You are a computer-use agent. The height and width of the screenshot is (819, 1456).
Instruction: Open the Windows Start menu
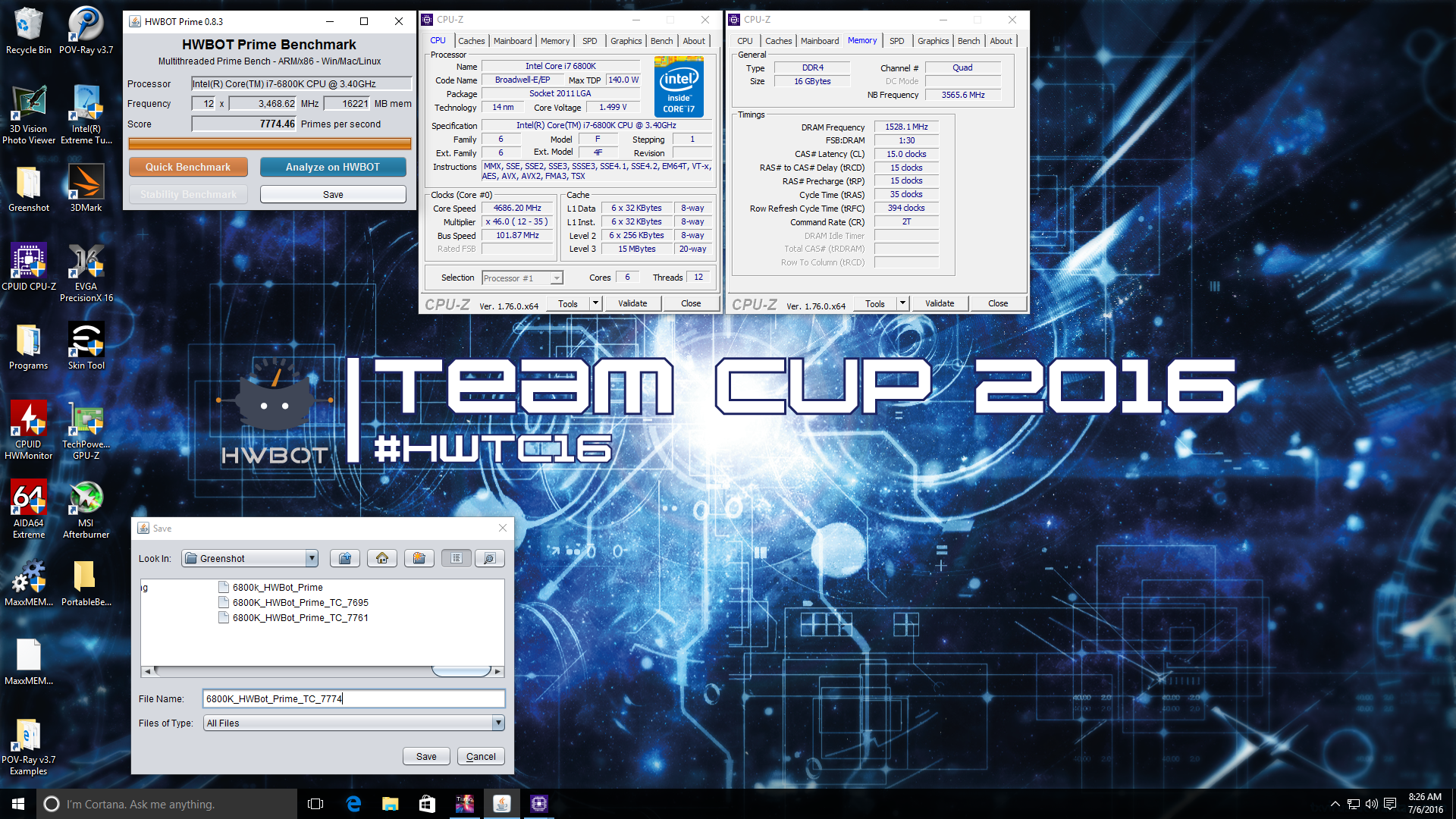[x=18, y=804]
